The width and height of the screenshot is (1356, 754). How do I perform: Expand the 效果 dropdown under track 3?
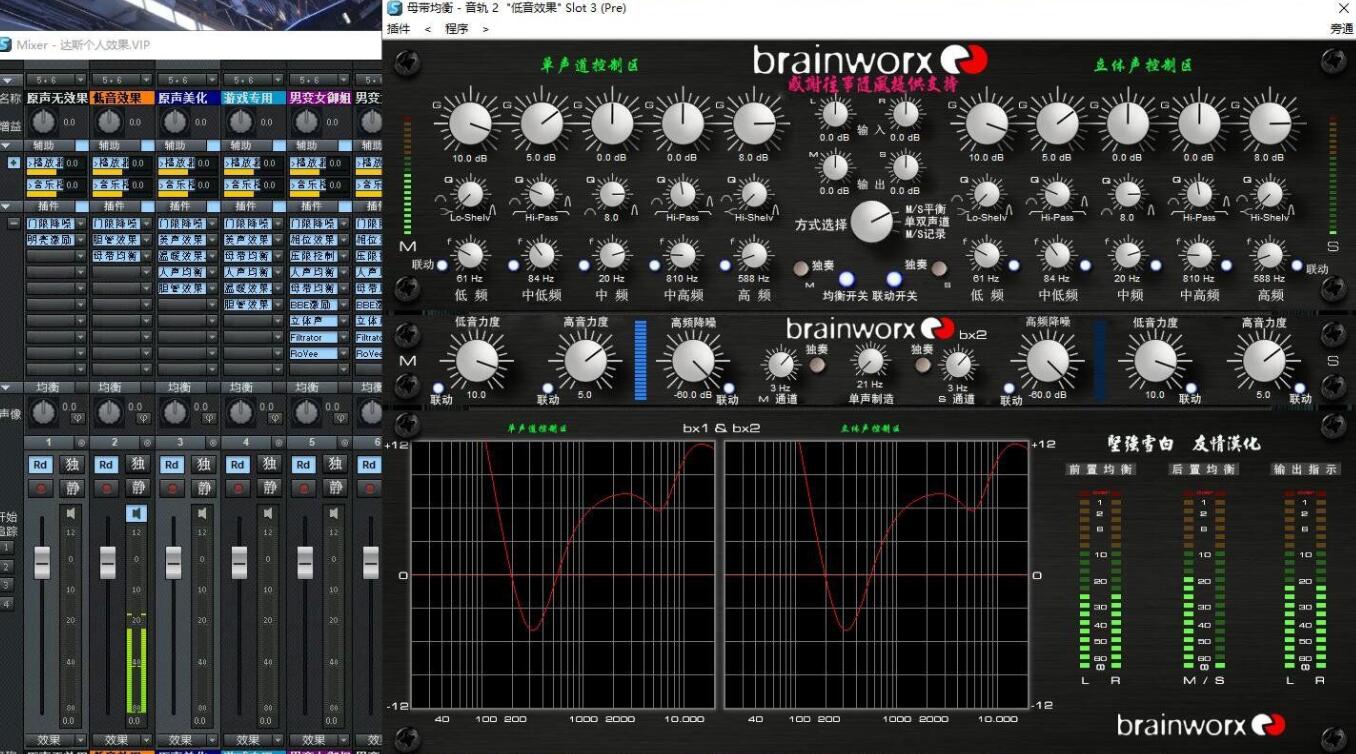coord(212,740)
